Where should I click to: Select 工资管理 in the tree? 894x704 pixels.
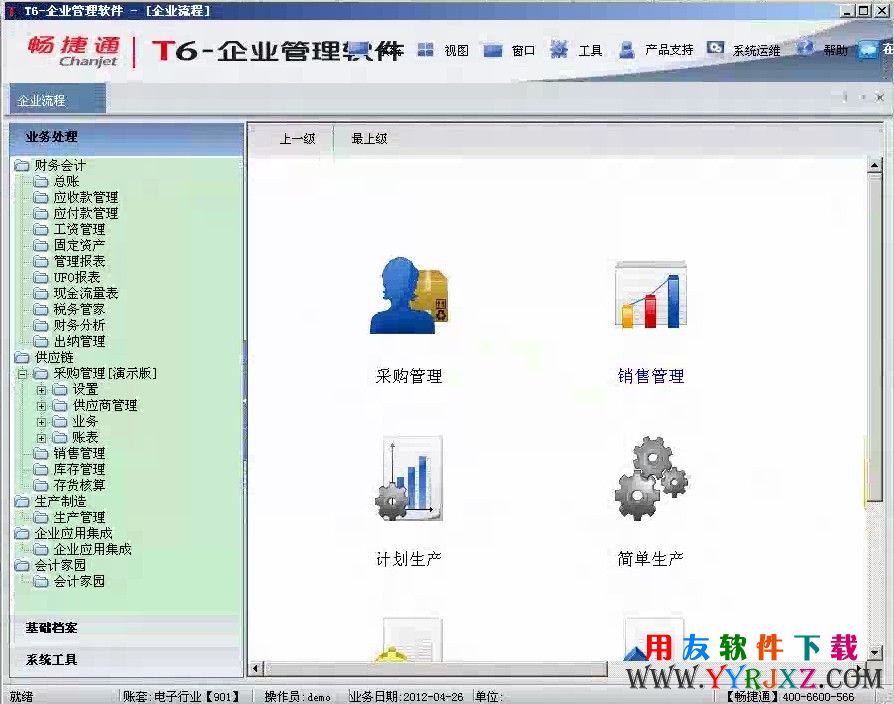79,229
